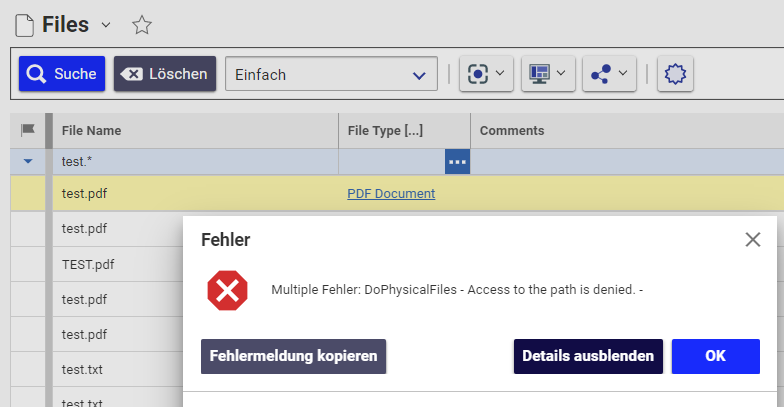784x407 pixels.
Task: Confirm the error dialog with OK
Action: point(715,356)
